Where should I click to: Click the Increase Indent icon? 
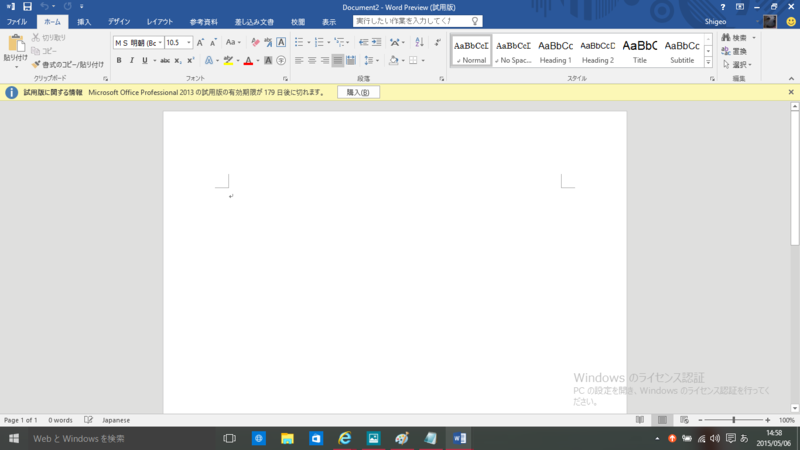pyautogui.click(x=376, y=42)
